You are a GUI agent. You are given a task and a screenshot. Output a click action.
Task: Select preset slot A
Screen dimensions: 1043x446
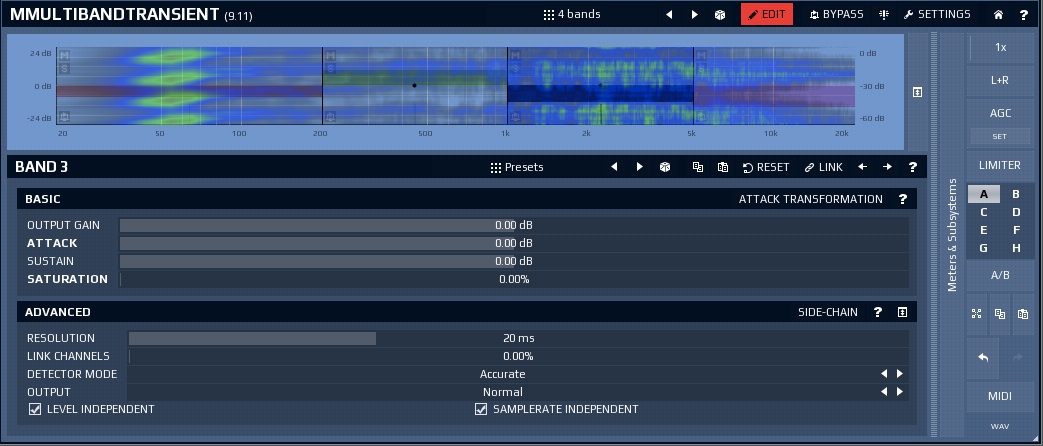click(984, 194)
